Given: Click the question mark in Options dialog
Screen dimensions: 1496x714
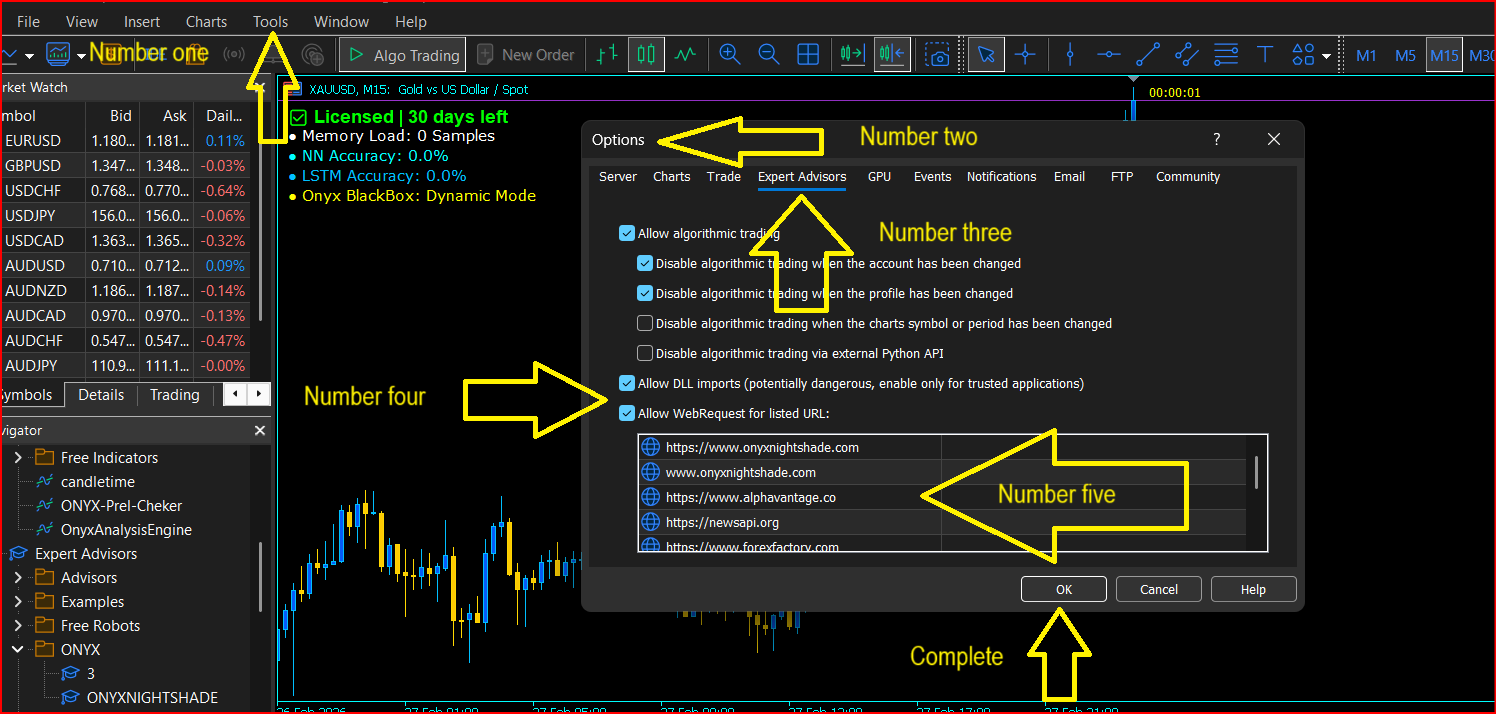Looking at the screenshot, I should click(1217, 140).
